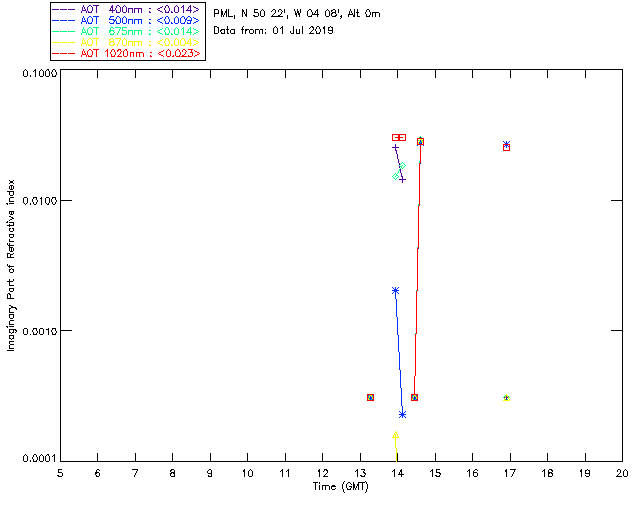Viewport: 640px width, 512px height.
Task: Click x-axis tick label 17
Action: [510, 474]
